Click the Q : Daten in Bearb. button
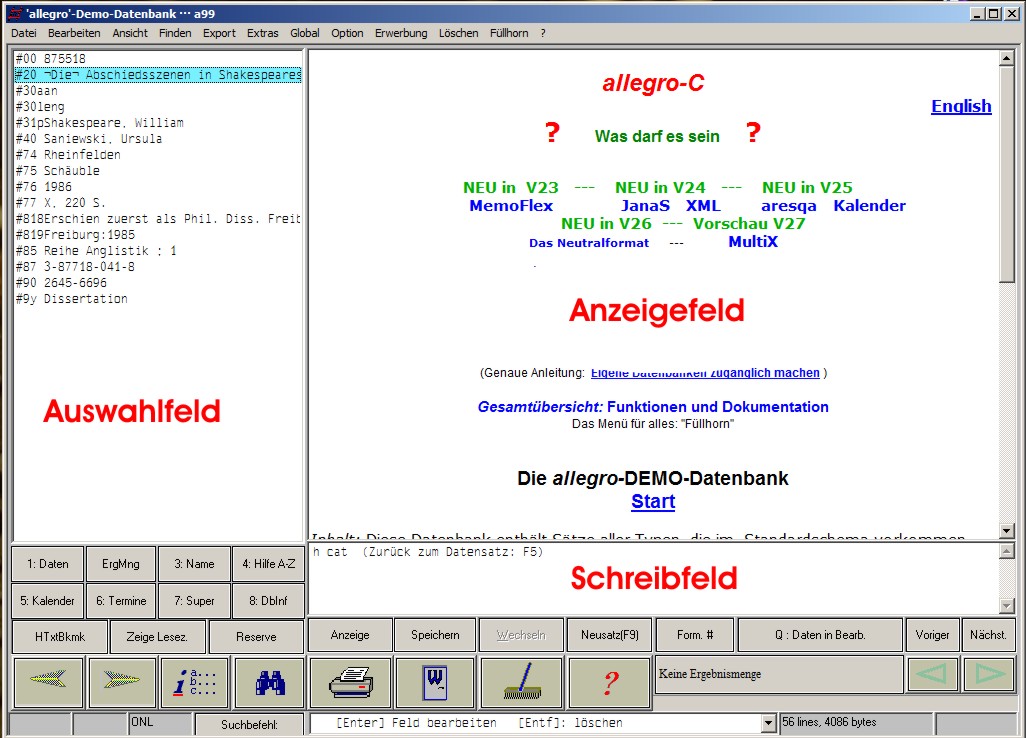The image size is (1026, 738). point(821,635)
